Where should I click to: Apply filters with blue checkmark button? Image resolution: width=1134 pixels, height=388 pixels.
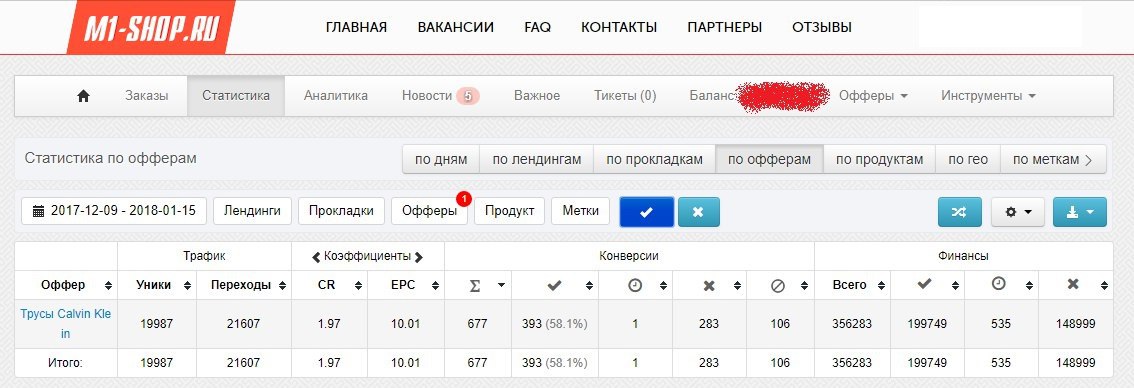point(647,211)
